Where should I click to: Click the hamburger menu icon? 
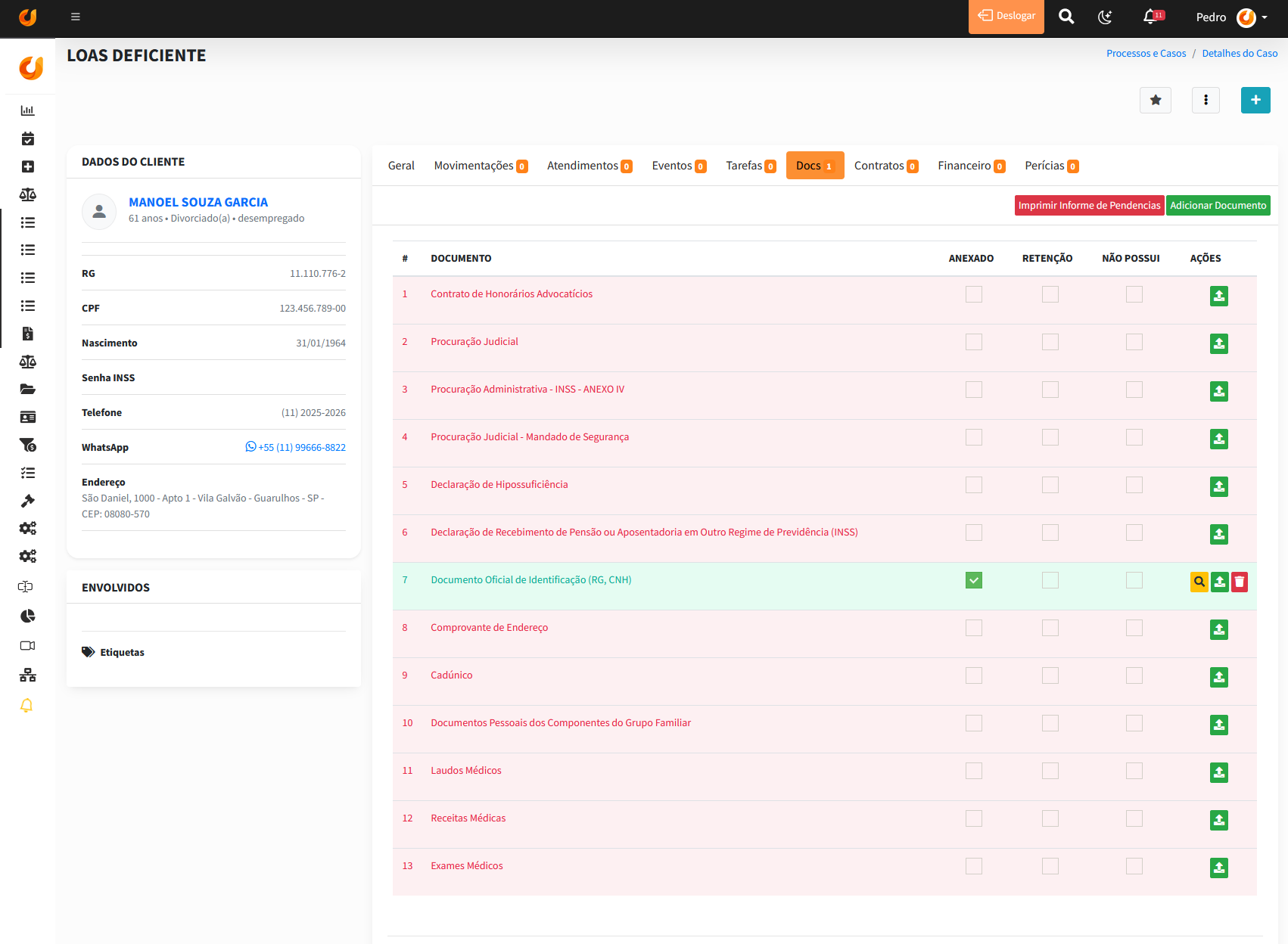point(75,17)
